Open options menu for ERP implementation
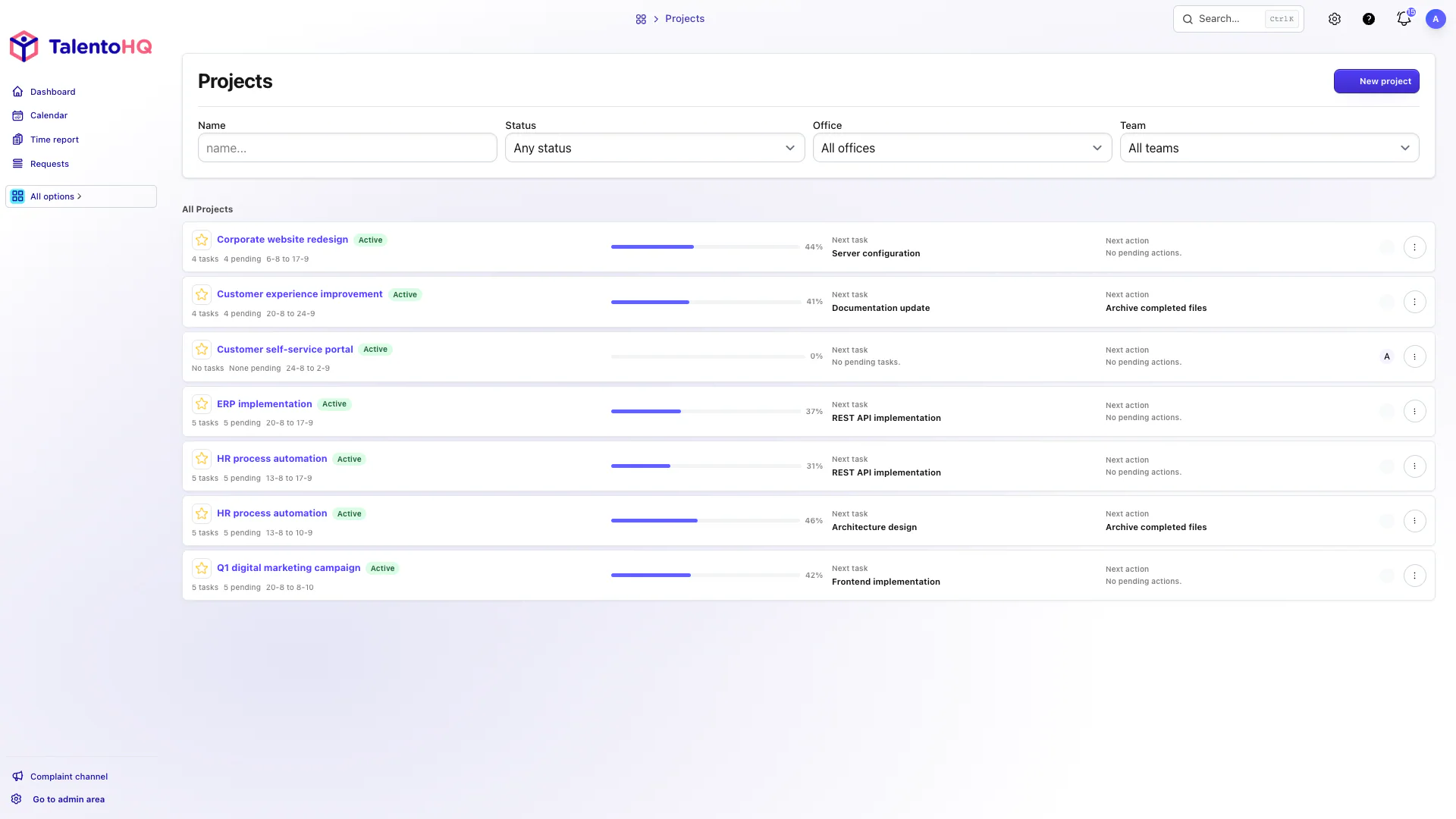Screen dimensions: 1456x819 click(x=1414, y=411)
